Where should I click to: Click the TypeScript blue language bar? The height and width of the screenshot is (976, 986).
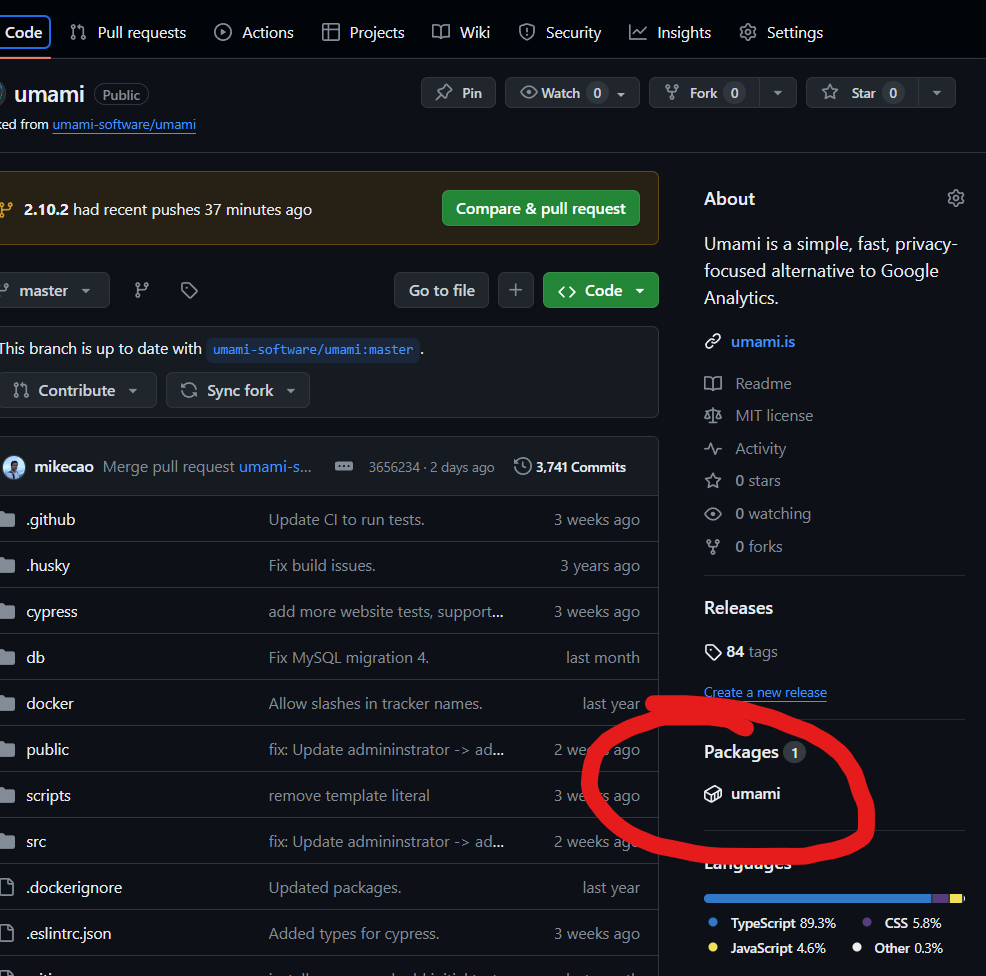(x=817, y=898)
